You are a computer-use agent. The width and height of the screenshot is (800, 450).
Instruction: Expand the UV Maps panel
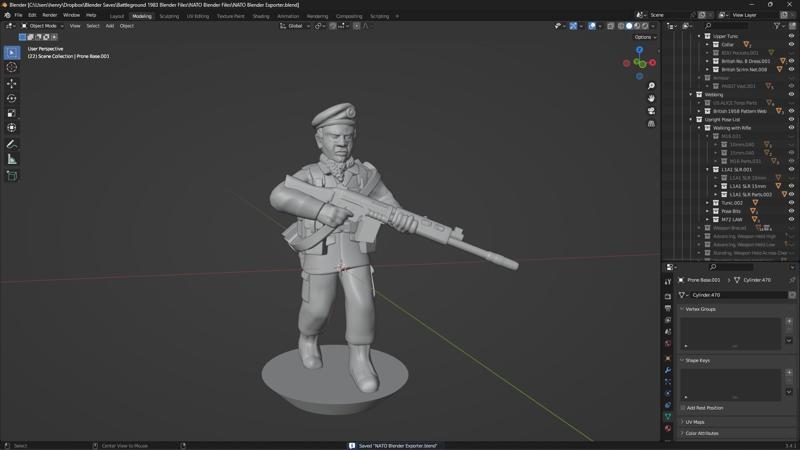[682, 422]
